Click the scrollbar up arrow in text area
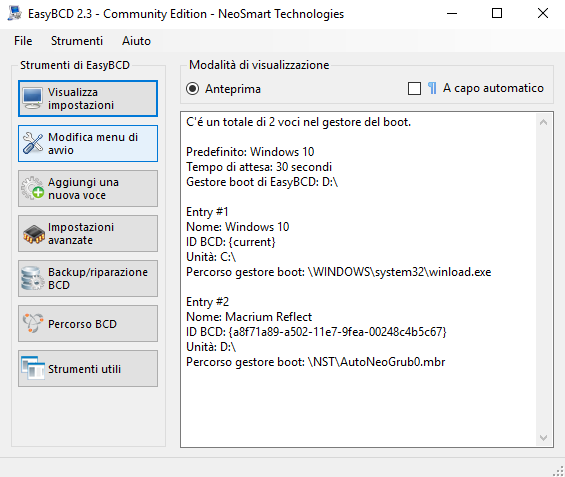The width and height of the screenshot is (565, 477). (543, 122)
